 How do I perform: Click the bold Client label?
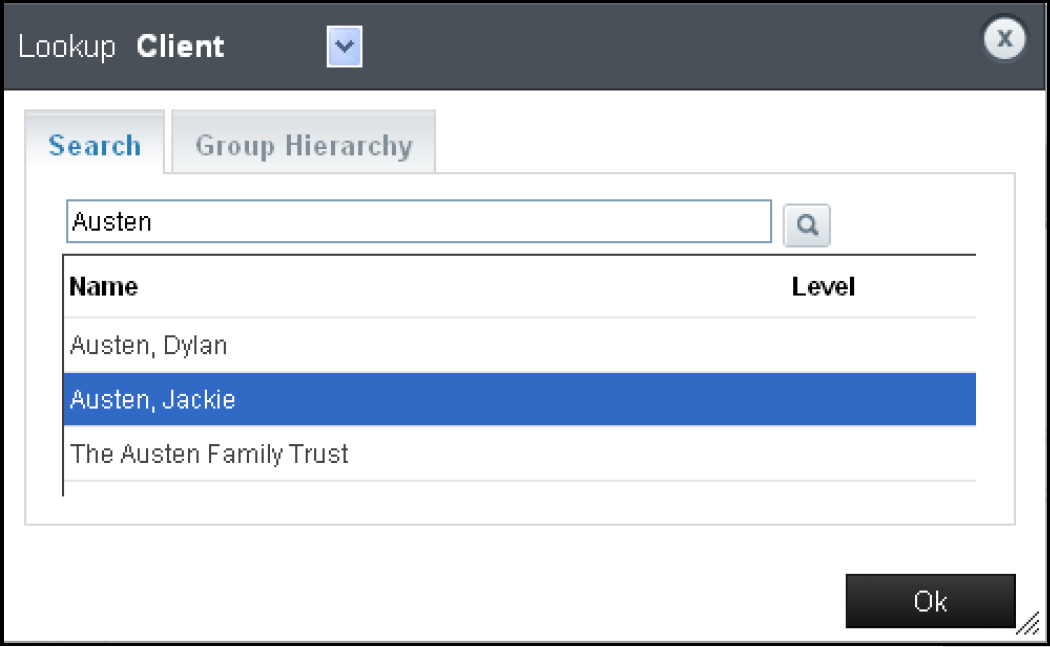click(x=180, y=47)
